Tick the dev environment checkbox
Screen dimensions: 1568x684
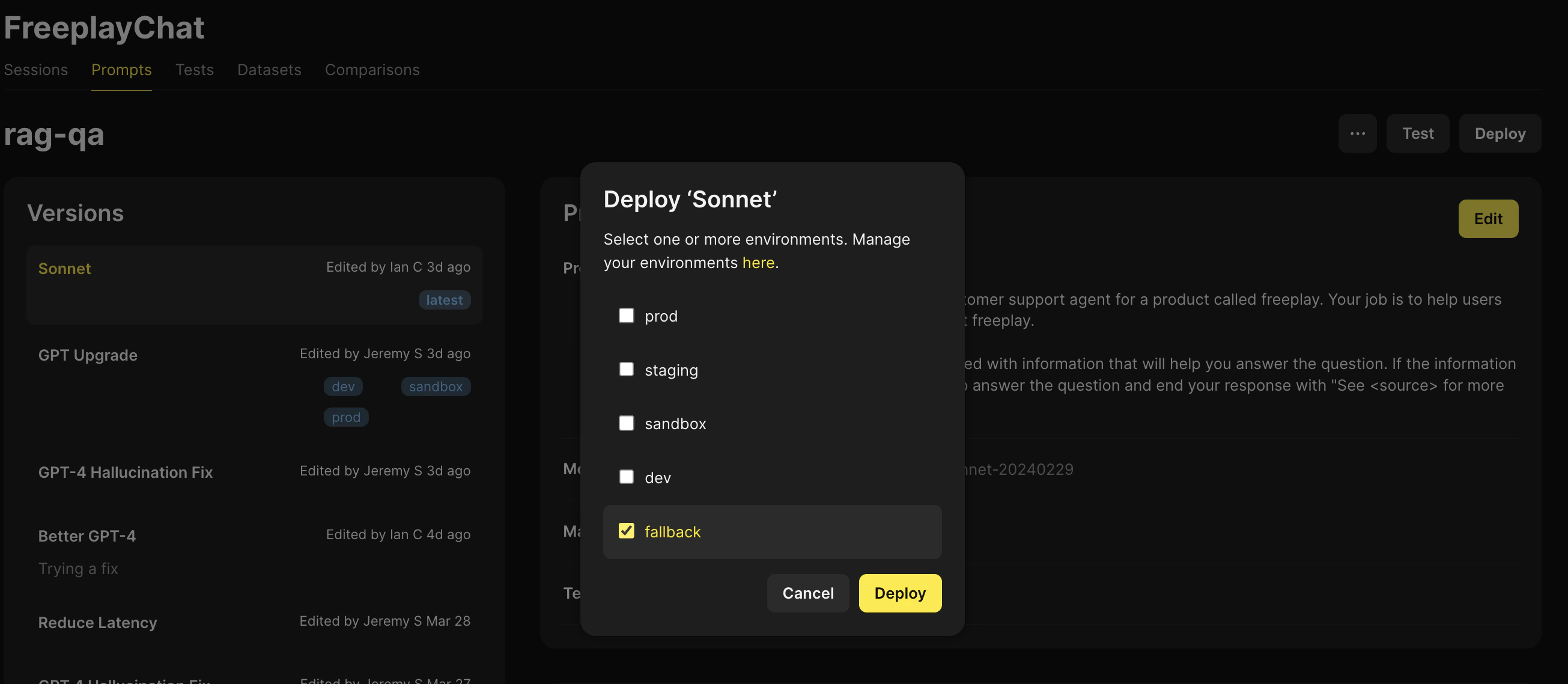point(626,476)
